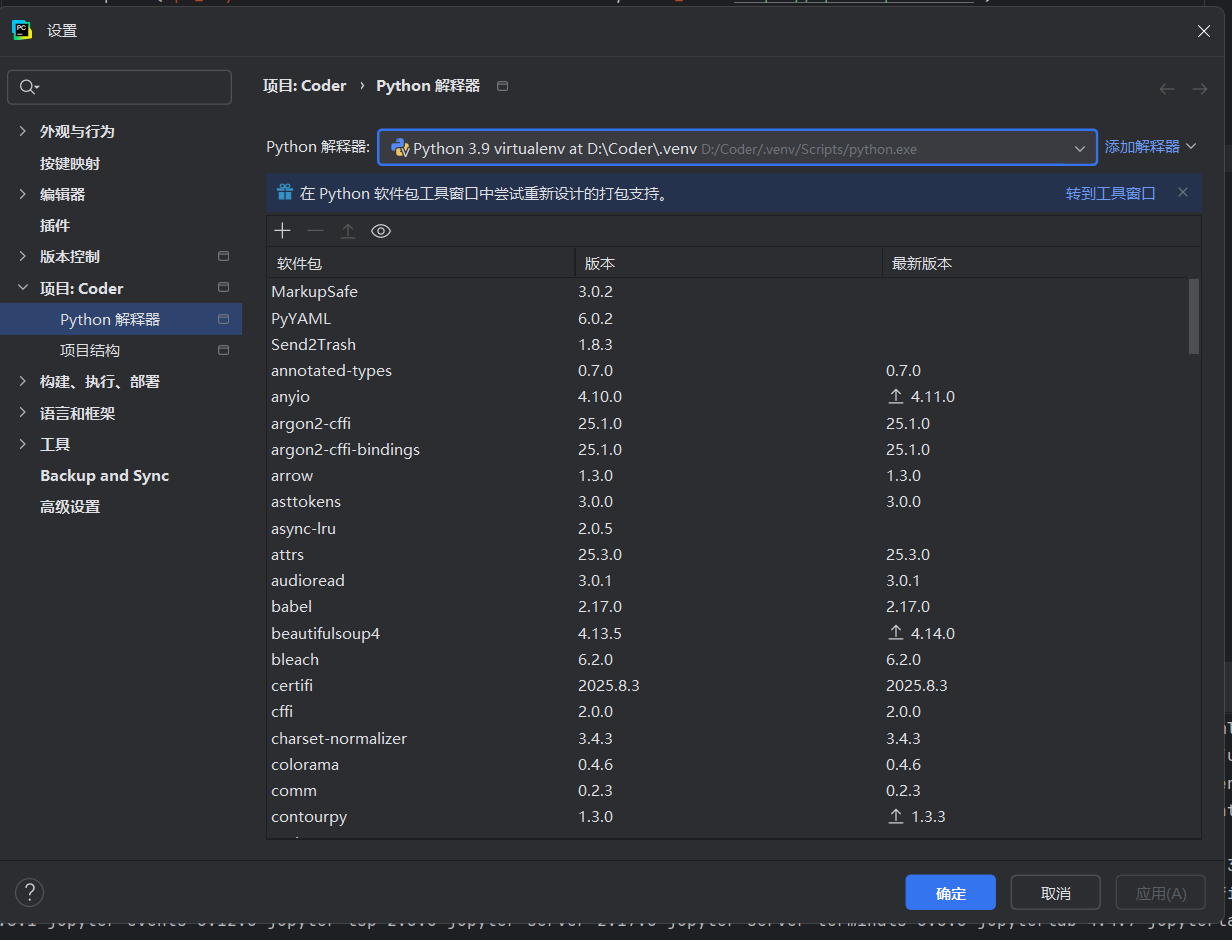The height and width of the screenshot is (940, 1232).
Task: Click the Python icon in interpreter selector
Action: point(400,148)
